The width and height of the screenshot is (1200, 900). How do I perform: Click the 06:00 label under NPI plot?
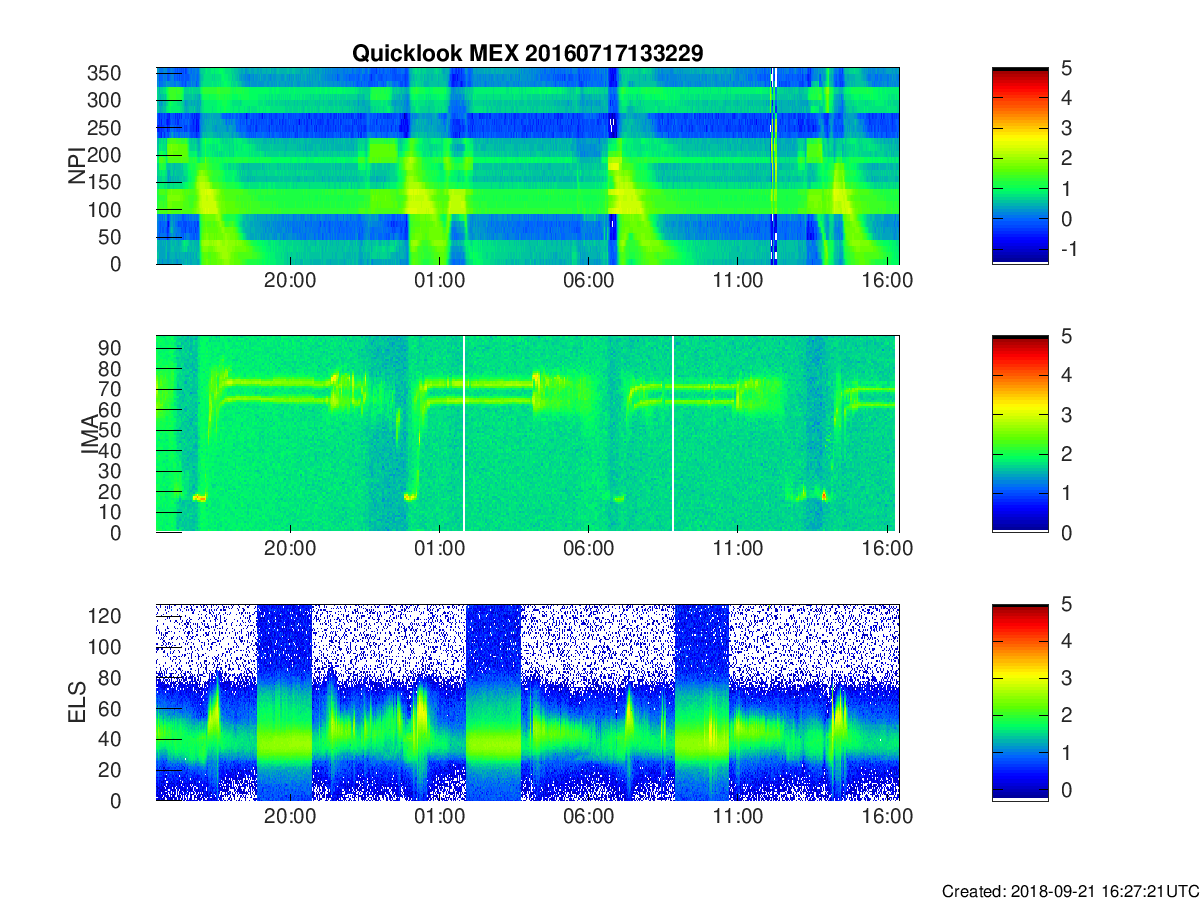(588, 282)
